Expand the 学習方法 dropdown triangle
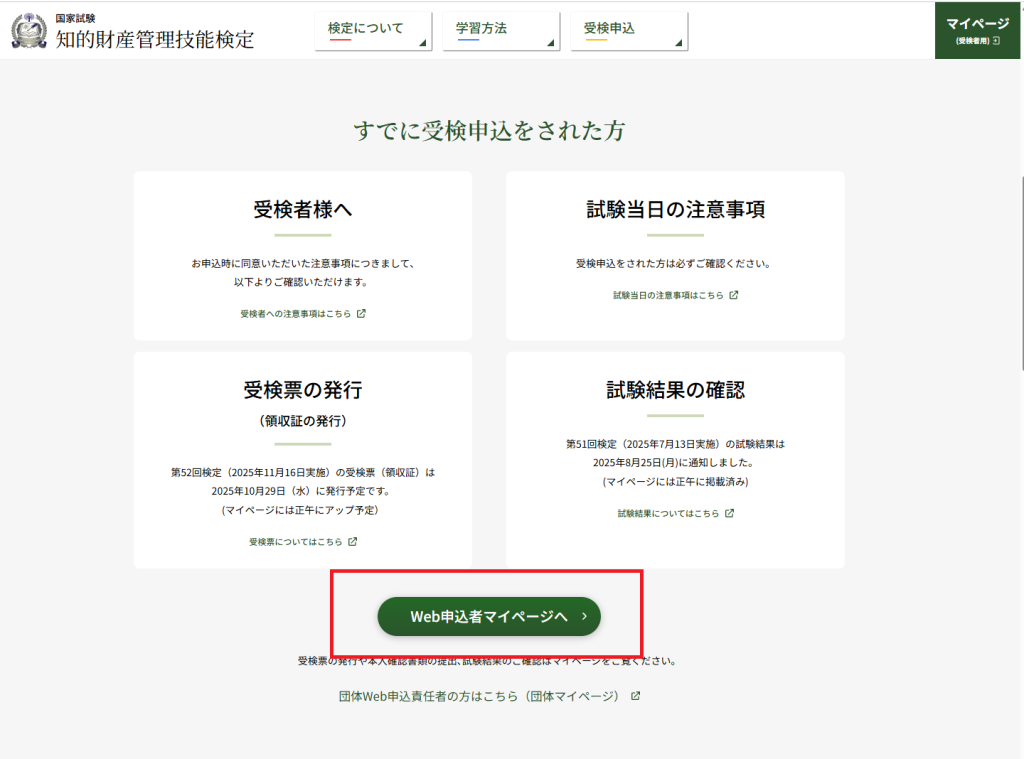 pyautogui.click(x=551, y=43)
